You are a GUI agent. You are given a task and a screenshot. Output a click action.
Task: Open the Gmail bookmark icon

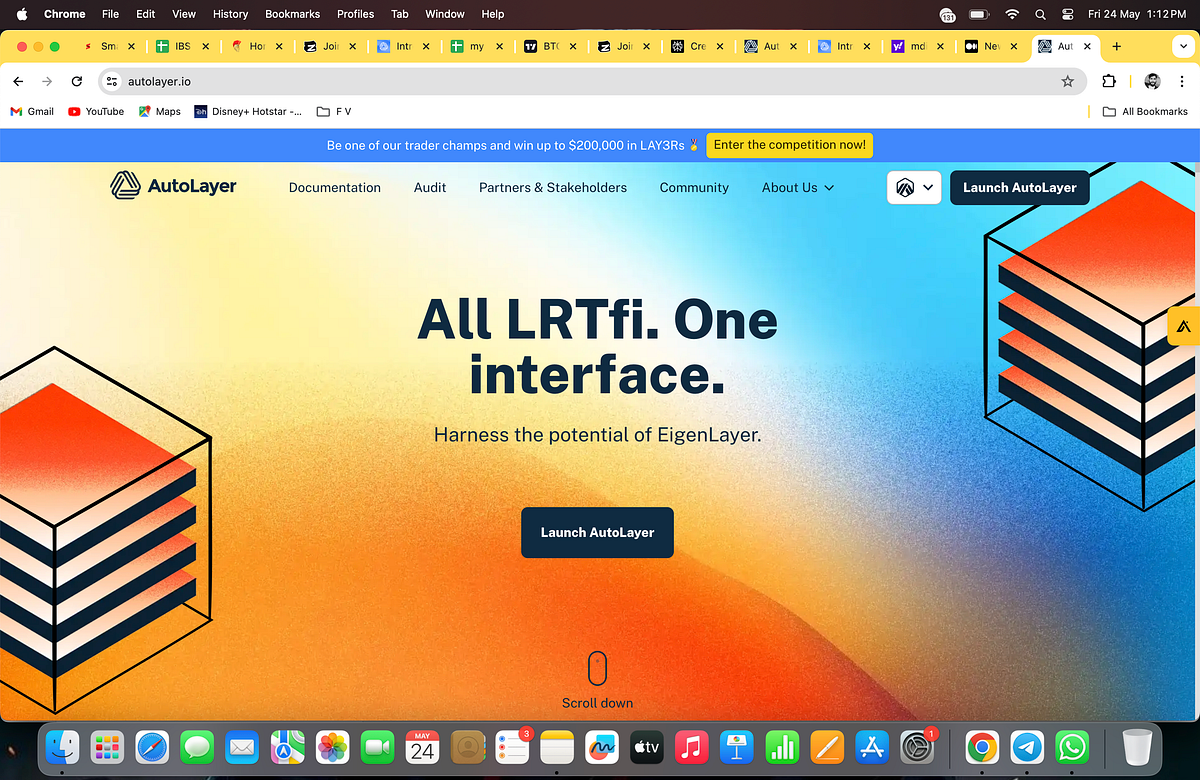click(x=14, y=111)
